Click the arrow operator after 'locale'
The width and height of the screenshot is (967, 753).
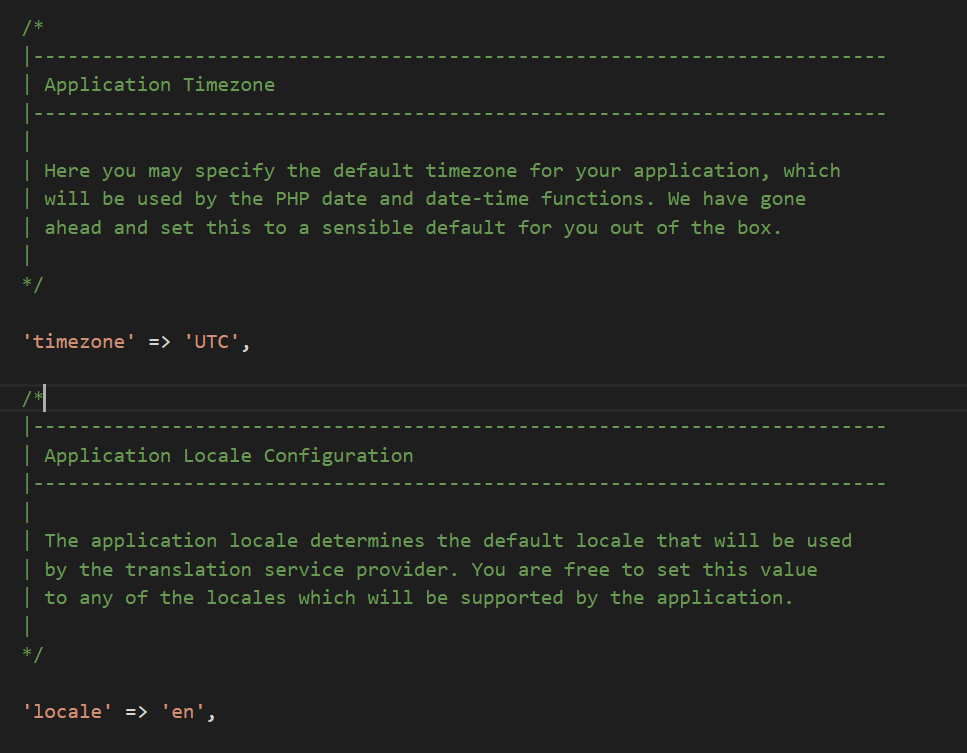click(x=137, y=712)
